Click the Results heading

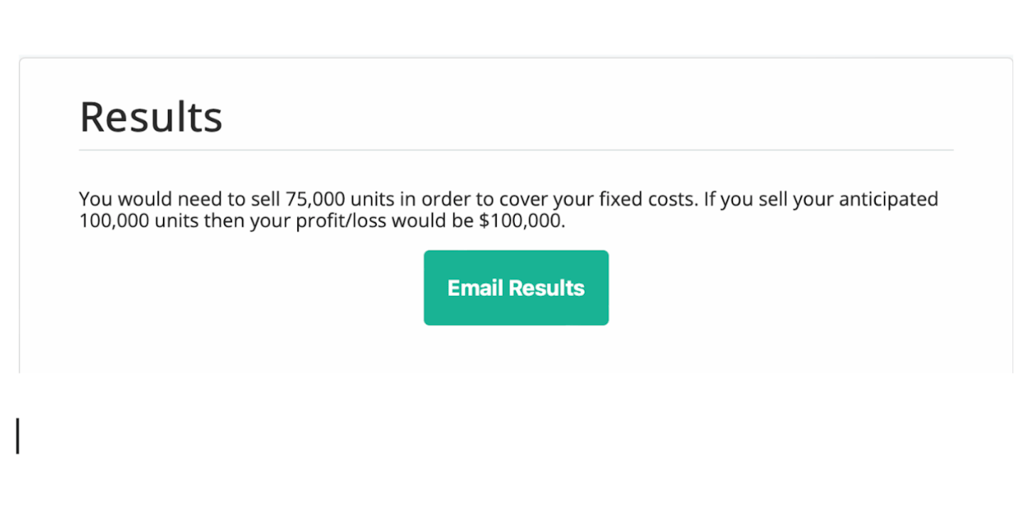[151, 117]
